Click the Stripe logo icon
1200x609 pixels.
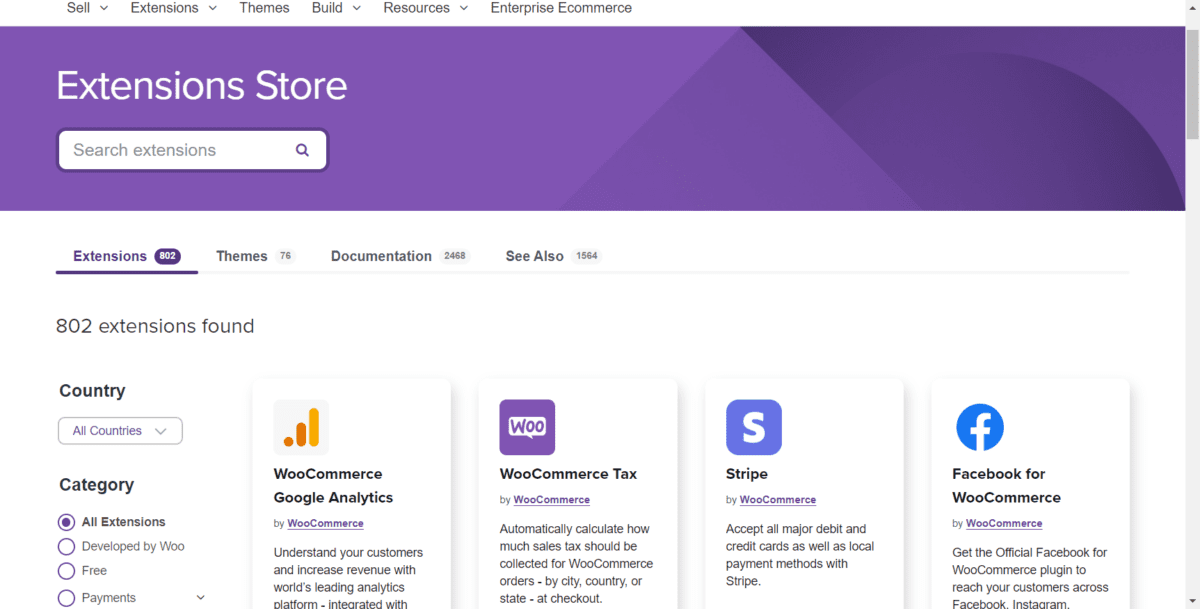[754, 427]
